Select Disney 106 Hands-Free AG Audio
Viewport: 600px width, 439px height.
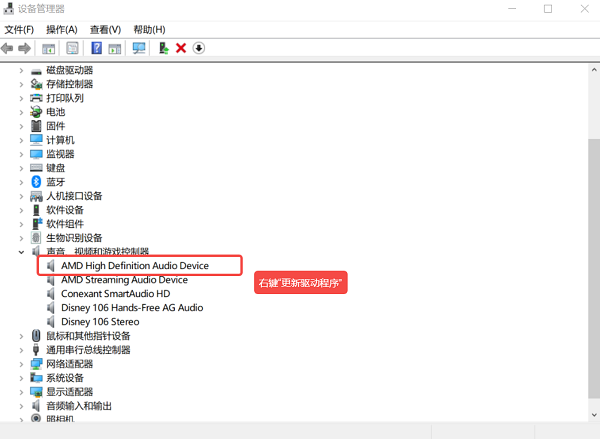point(131,308)
